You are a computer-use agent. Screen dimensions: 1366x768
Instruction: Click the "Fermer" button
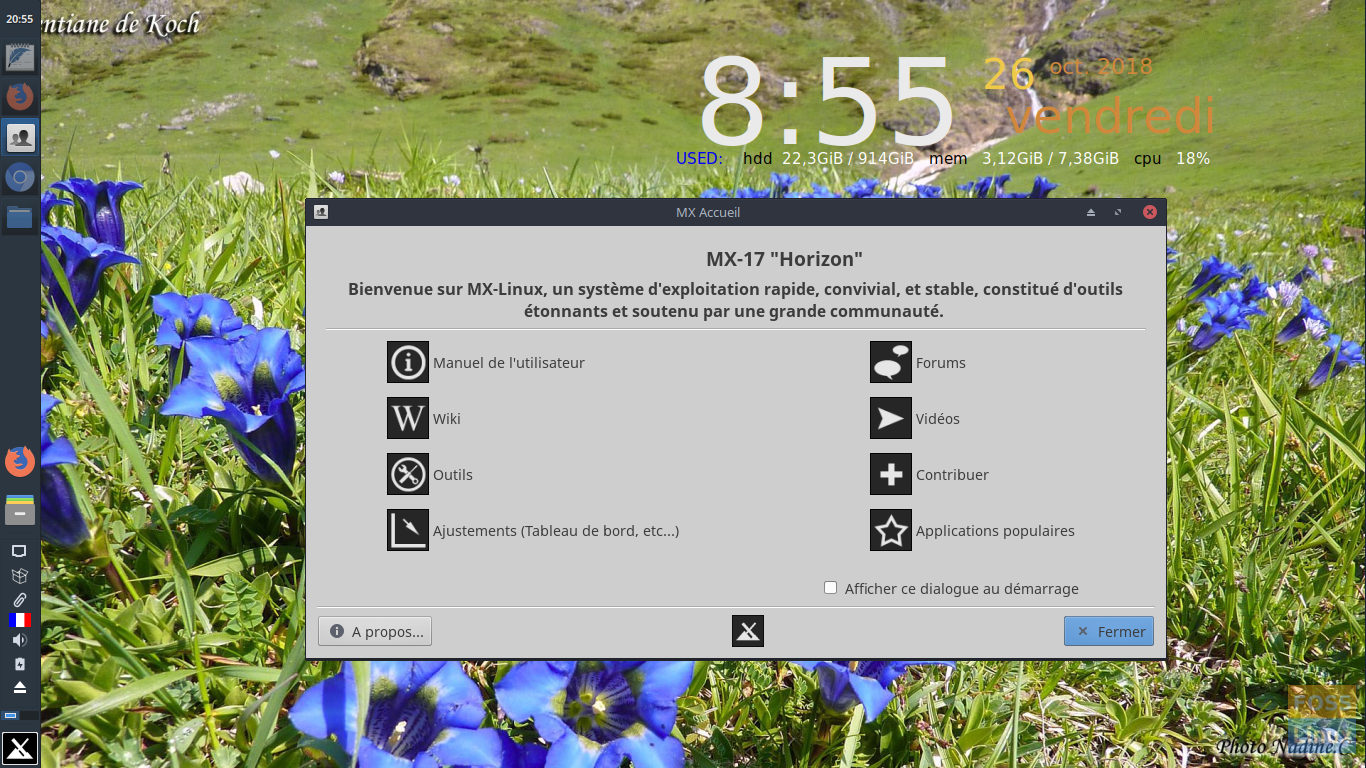(1108, 631)
